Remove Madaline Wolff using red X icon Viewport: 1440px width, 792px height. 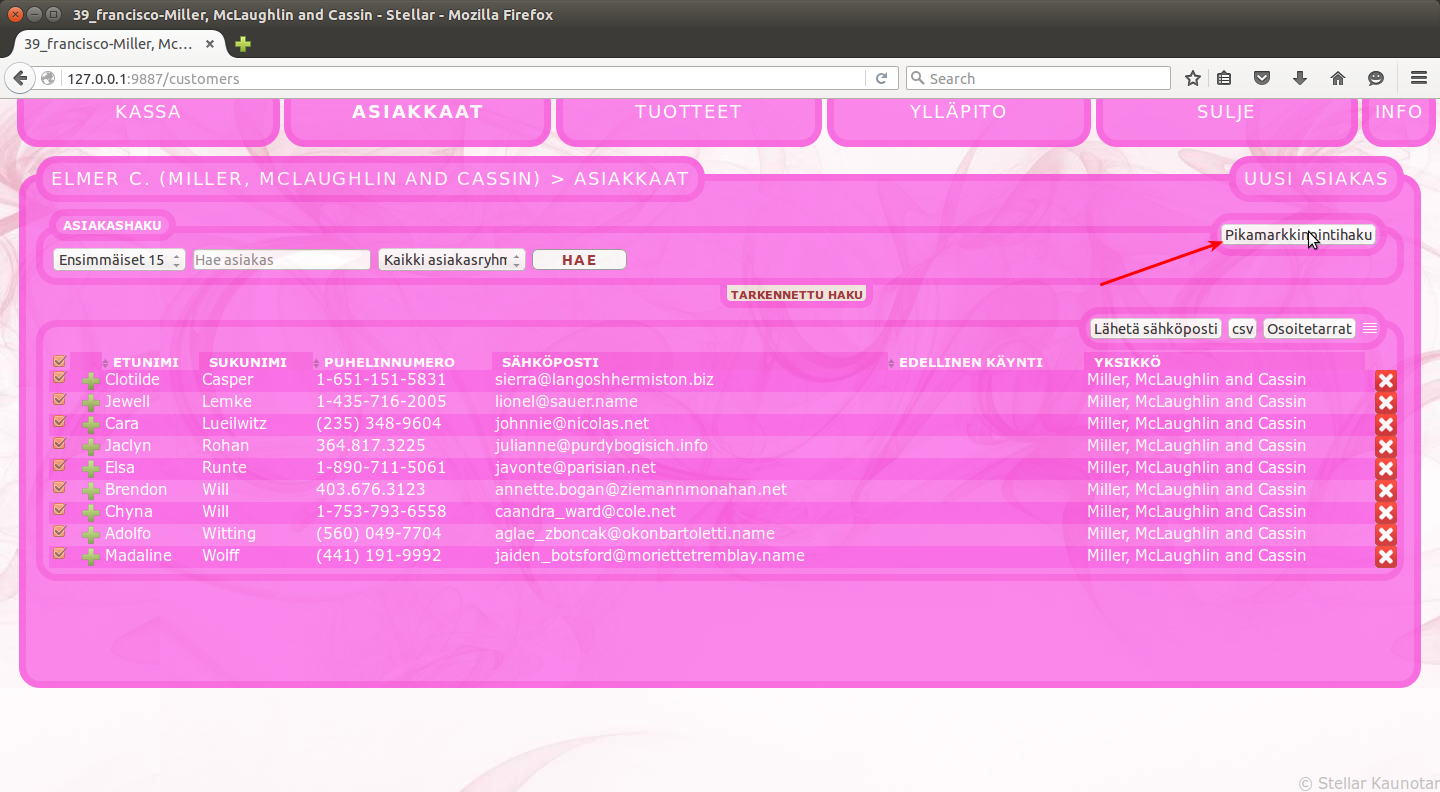1385,557
